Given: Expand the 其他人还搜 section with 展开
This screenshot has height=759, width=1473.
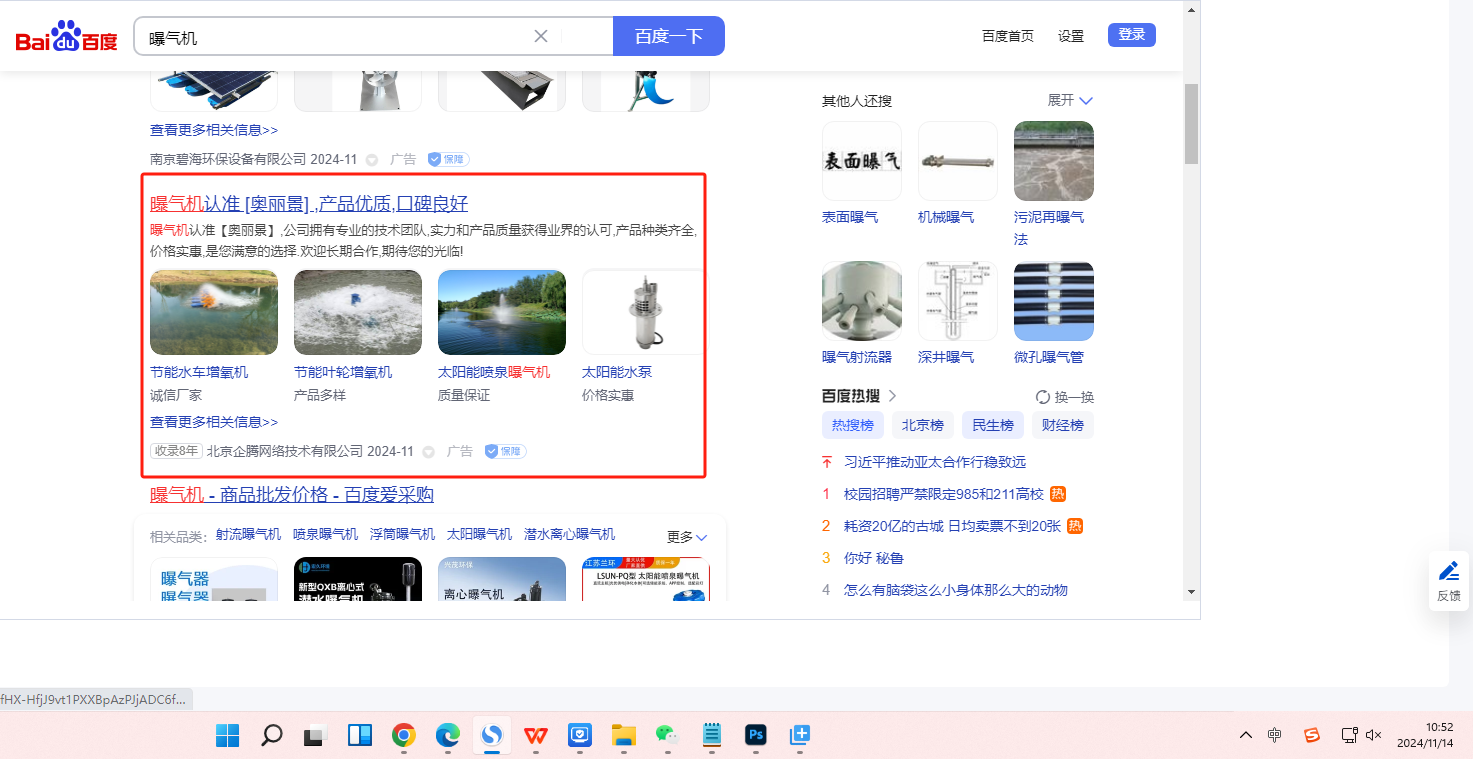Looking at the screenshot, I should coord(1070,100).
